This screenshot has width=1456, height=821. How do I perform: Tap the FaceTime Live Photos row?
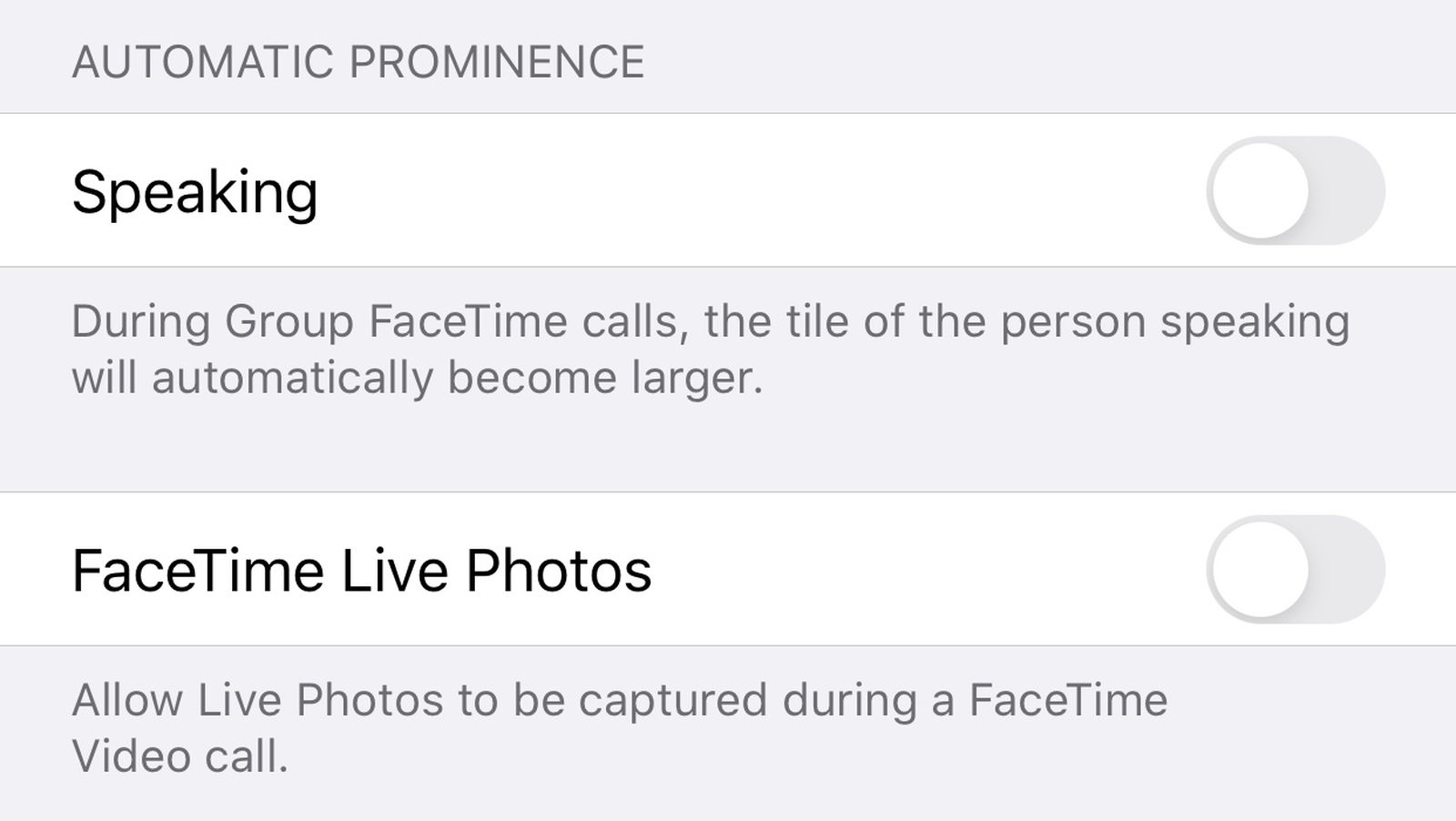click(x=637, y=569)
